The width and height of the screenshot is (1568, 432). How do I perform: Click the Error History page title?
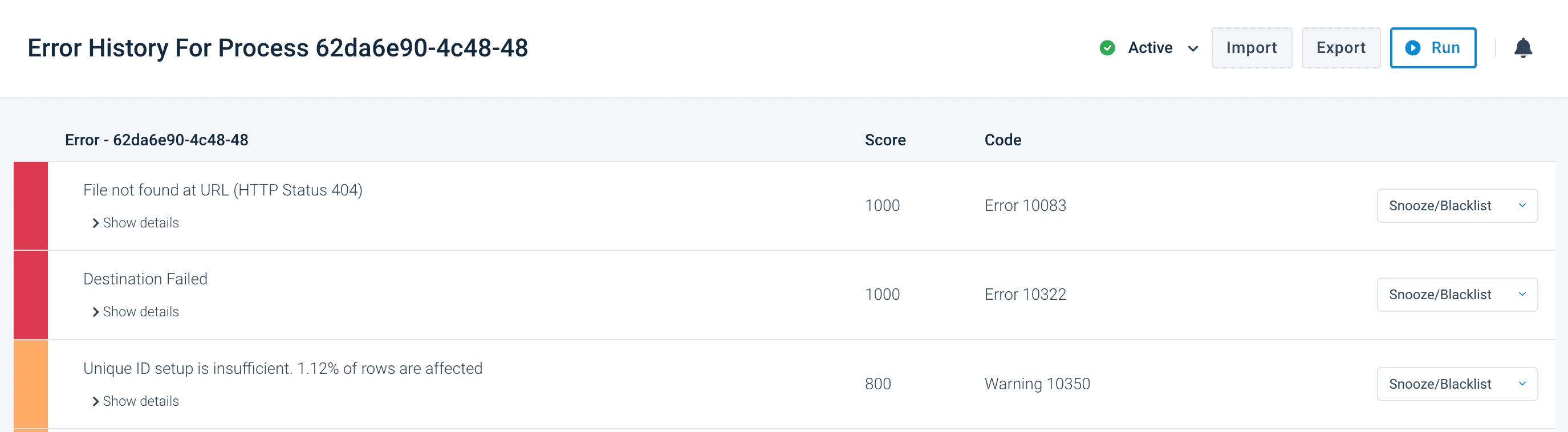(278, 48)
